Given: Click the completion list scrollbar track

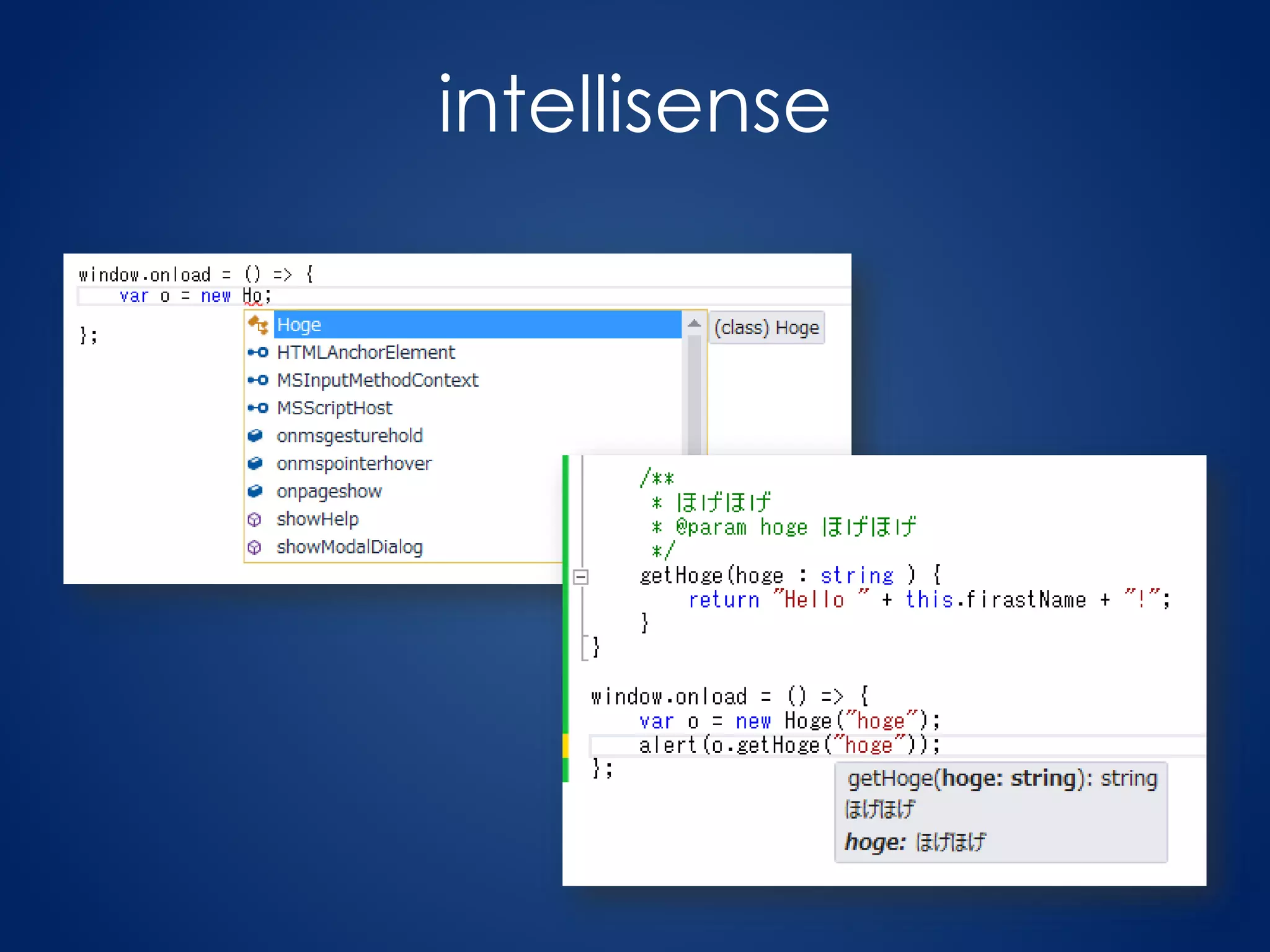Looking at the screenshot, I should [695, 397].
